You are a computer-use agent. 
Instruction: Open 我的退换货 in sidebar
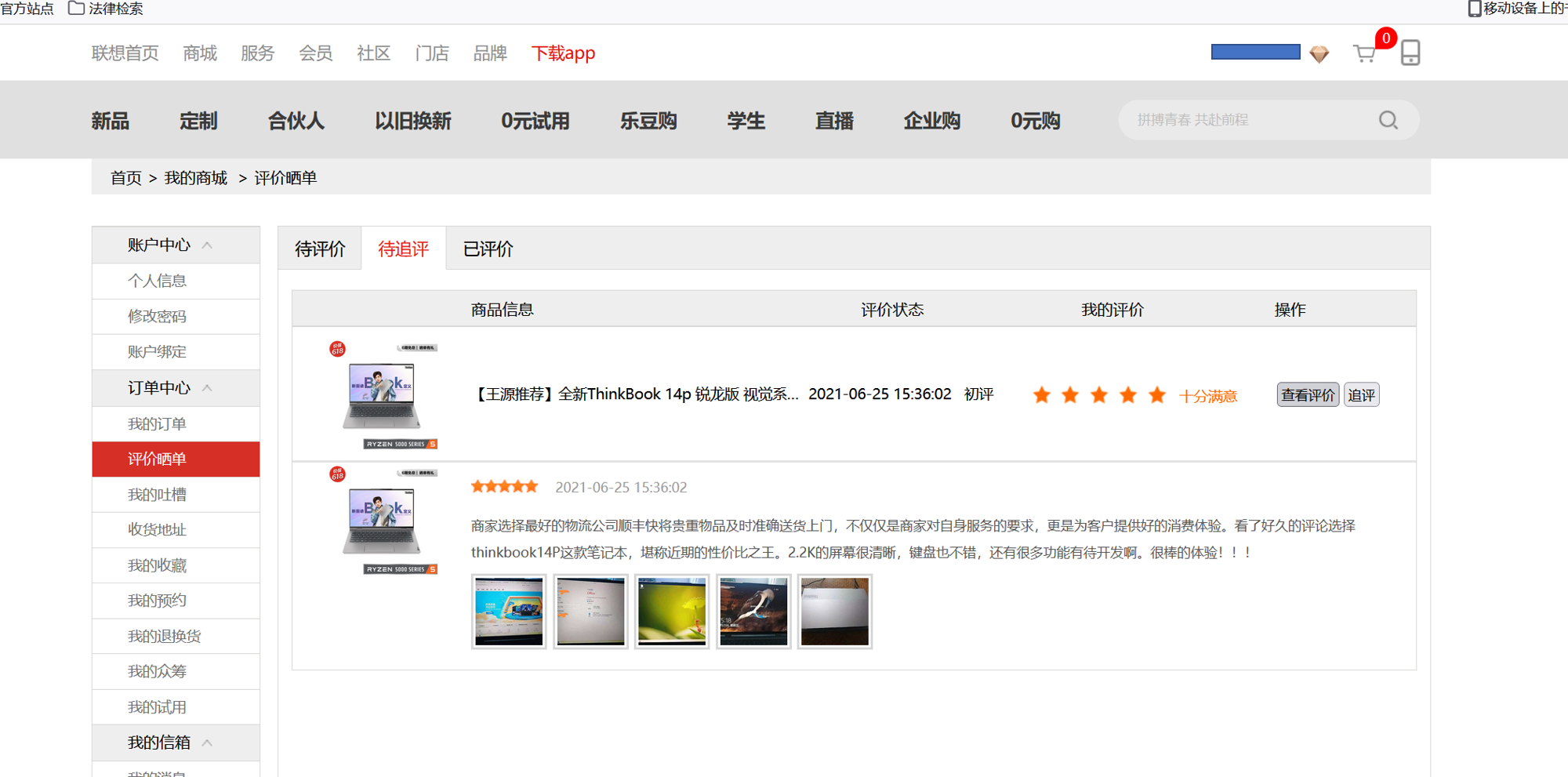(x=176, y=636)
